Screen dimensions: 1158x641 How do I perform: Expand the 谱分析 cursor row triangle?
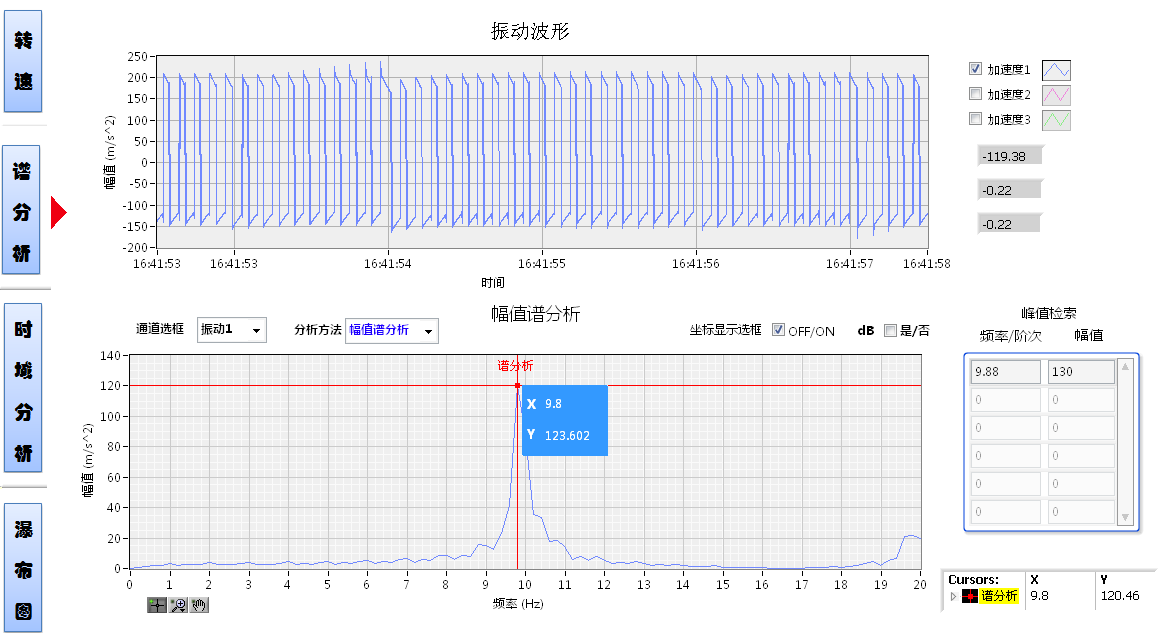pos(953,597)
